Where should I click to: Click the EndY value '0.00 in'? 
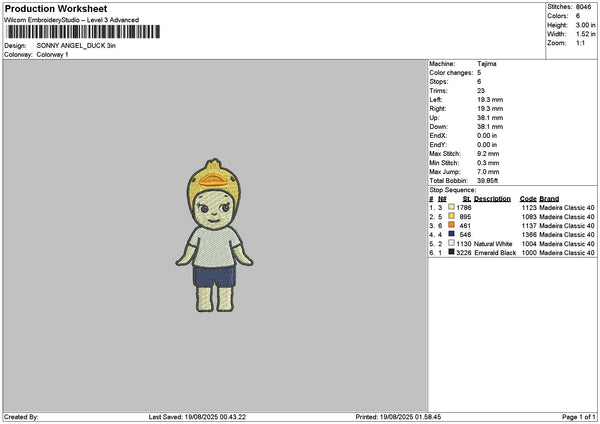[x=487, y=145]
